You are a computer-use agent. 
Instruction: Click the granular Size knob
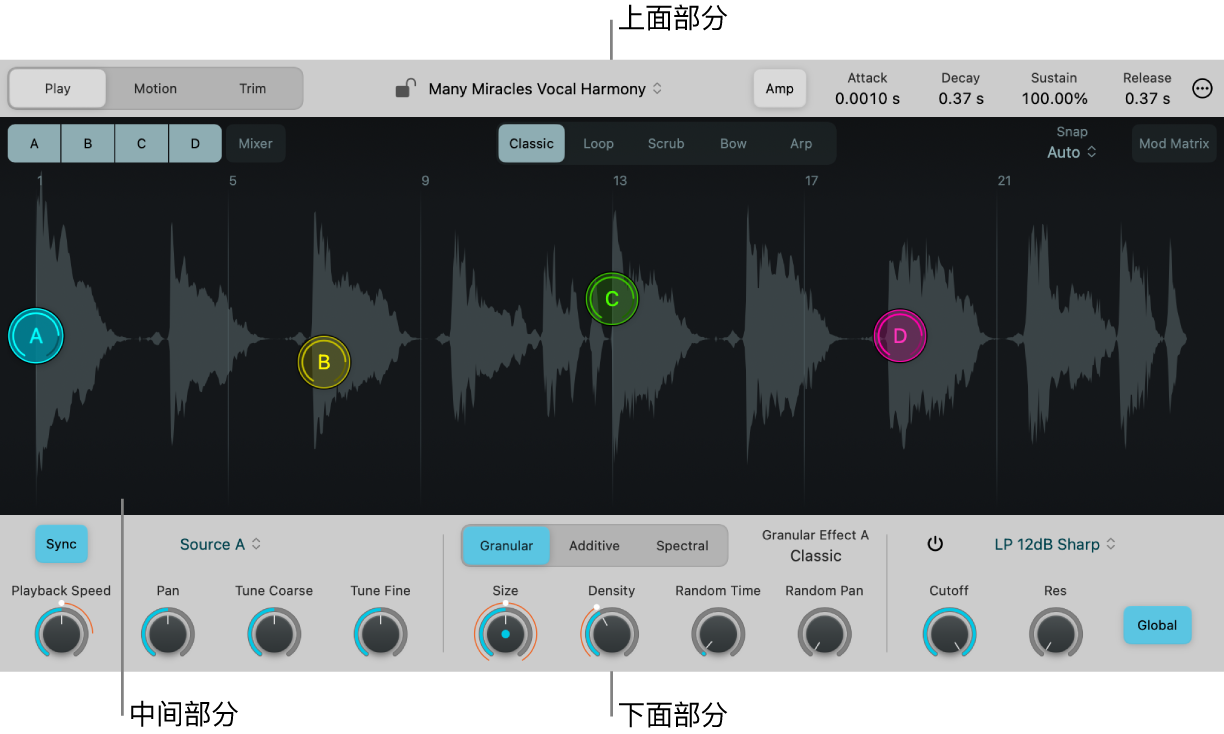[x=505, y=634]
